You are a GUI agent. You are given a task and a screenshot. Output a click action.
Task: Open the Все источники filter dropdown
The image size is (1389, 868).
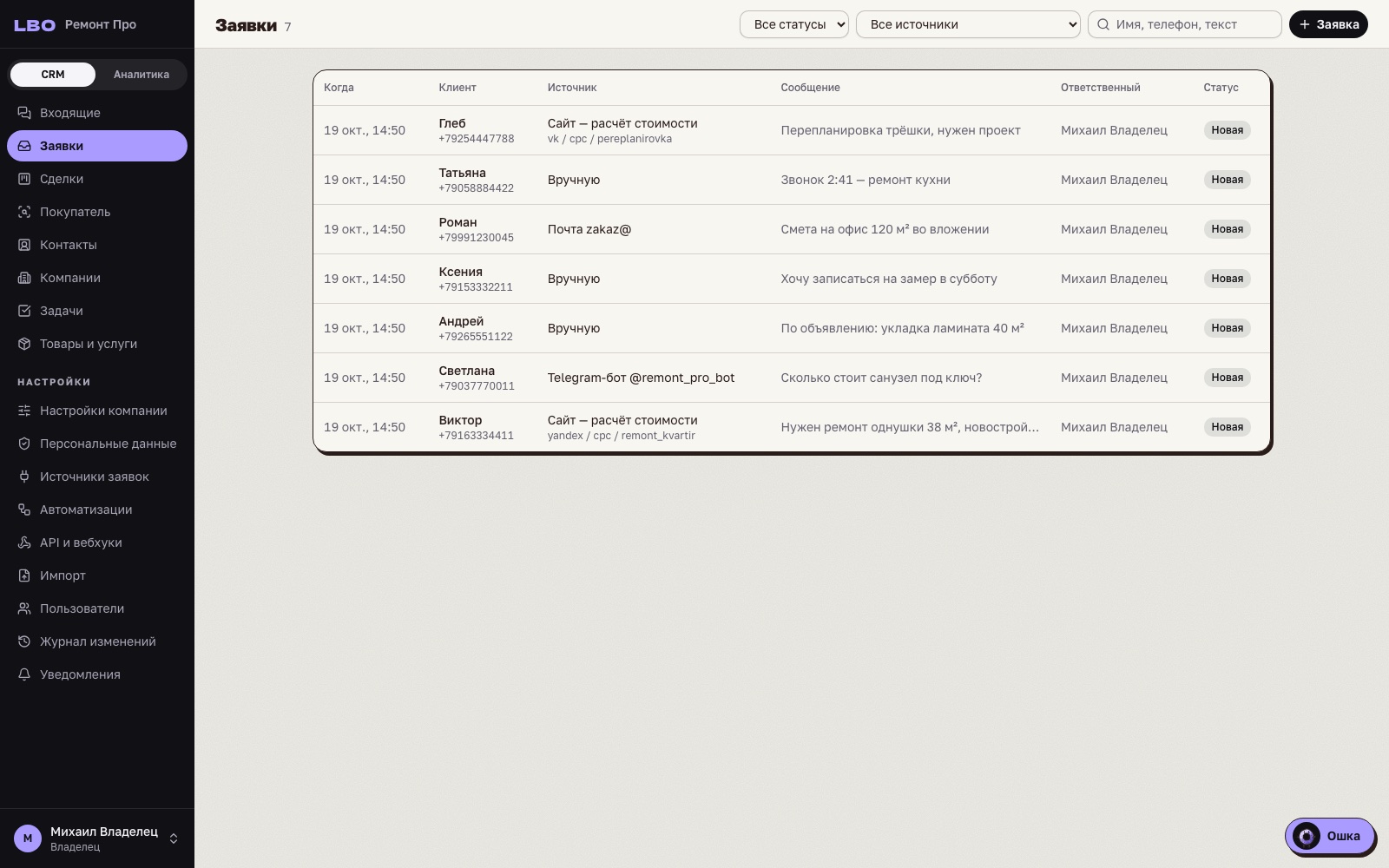click(968, 24)
